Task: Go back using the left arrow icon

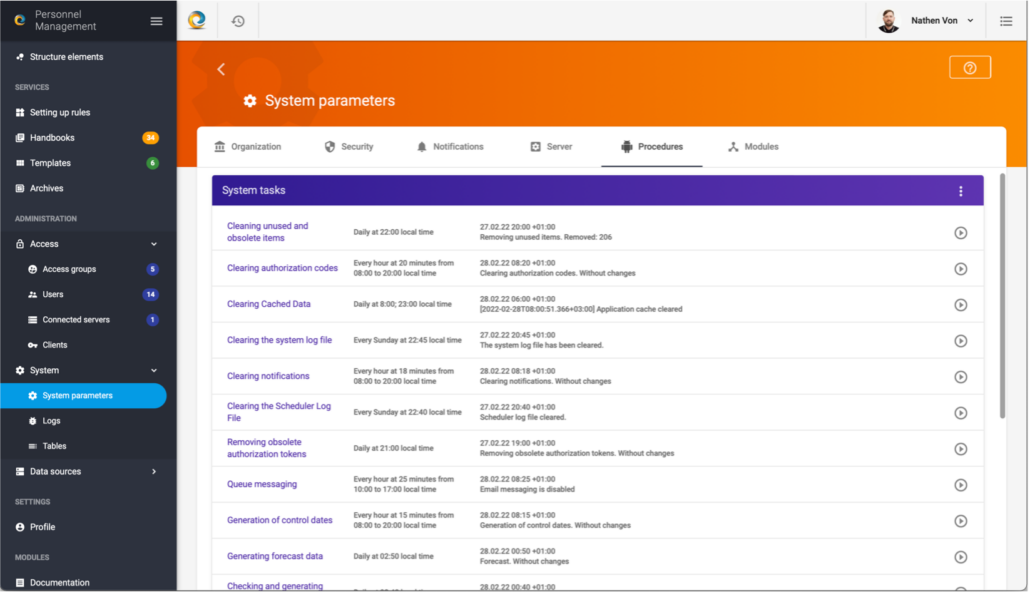Action: (221, 69)
